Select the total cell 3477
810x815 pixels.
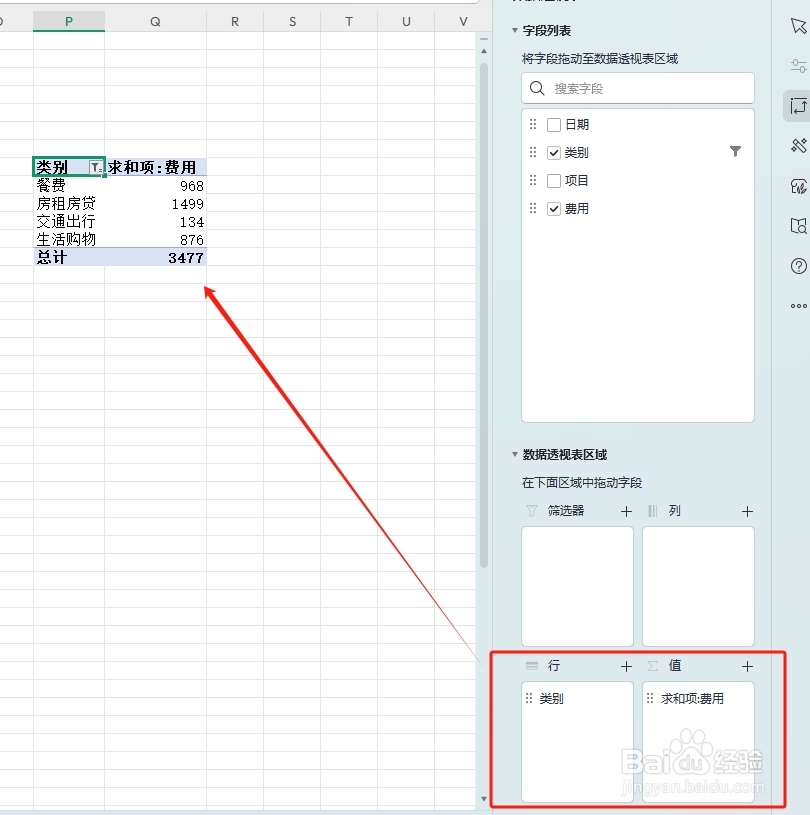point(155,257)
